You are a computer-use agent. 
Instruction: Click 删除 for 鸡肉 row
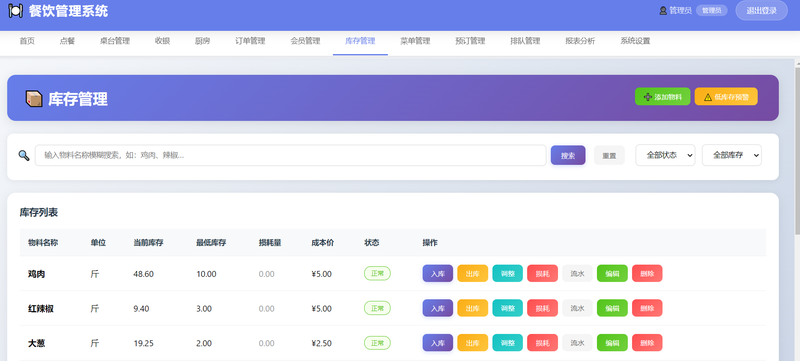click(x=647, y=273)
